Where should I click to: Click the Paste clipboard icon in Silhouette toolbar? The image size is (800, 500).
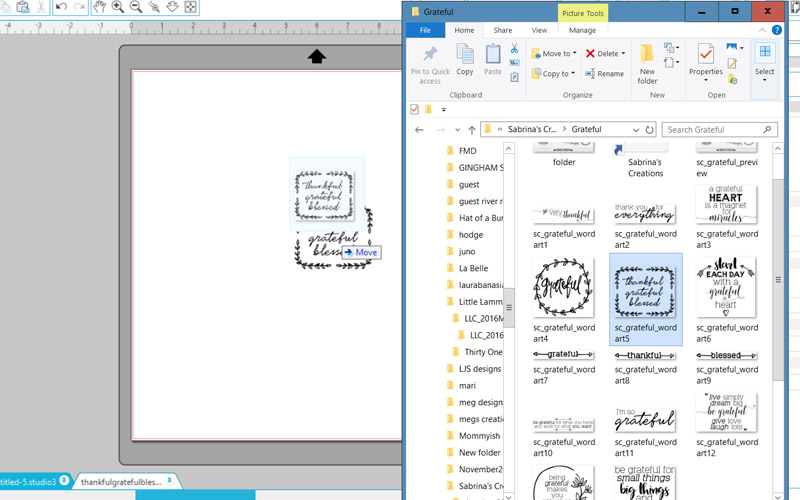coord(23,7)
